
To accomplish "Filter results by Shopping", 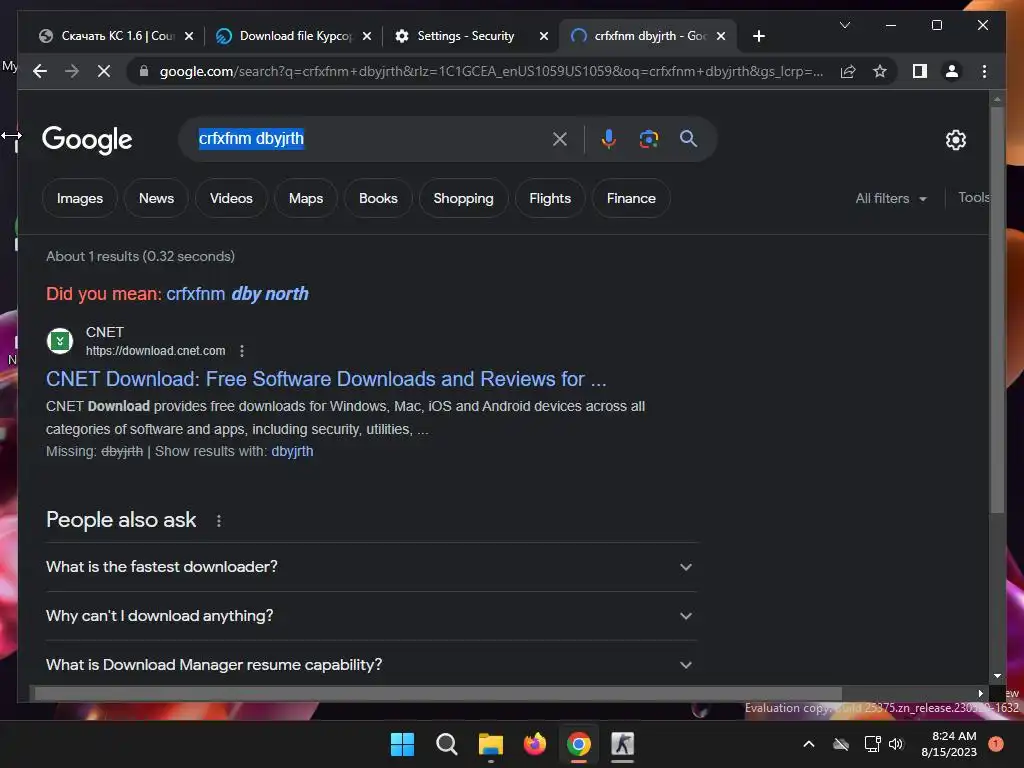I will point(463,199).
